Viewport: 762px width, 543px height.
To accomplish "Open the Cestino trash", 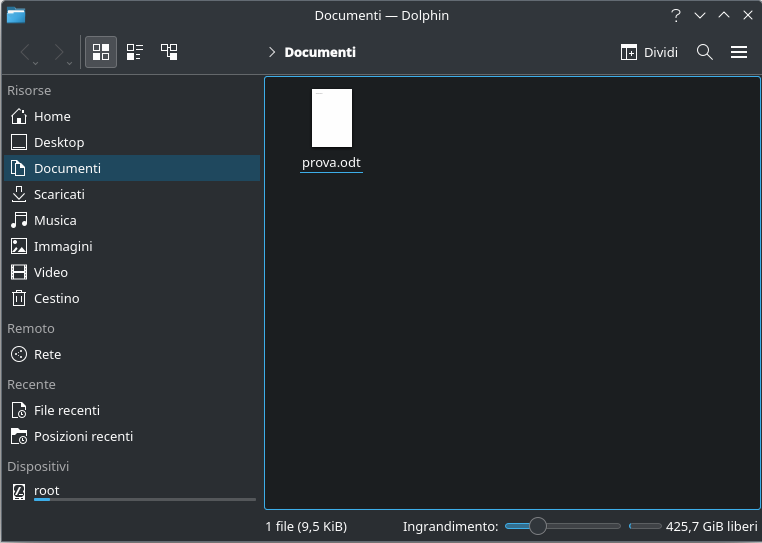I will click(x=56, y=298).
